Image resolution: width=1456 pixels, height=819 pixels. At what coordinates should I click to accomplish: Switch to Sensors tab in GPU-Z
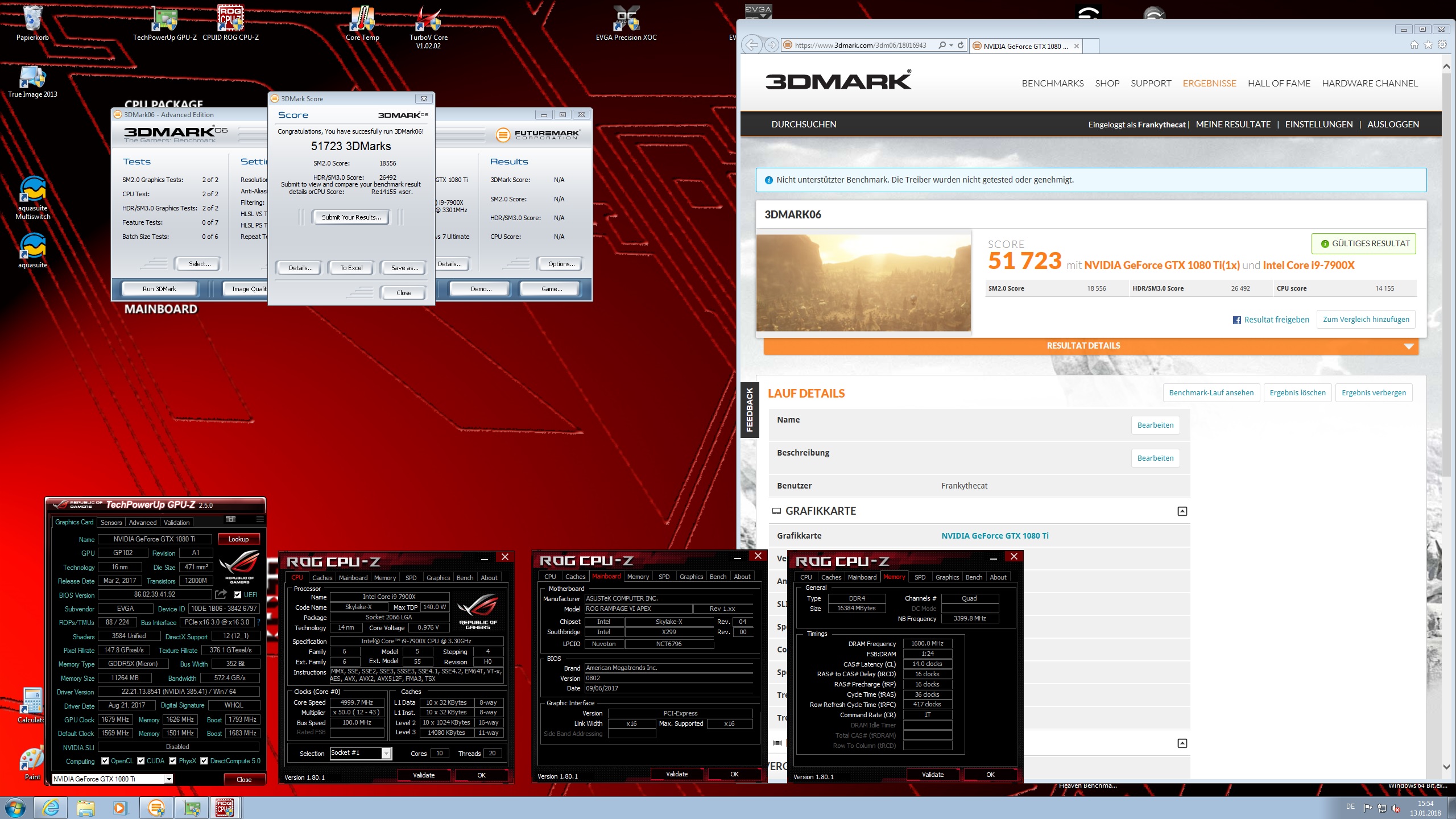click(111, 522)
